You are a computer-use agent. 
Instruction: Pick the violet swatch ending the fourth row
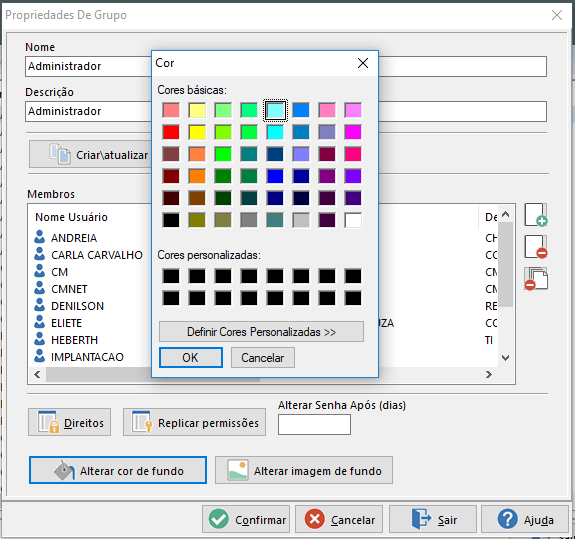(353, 176)
